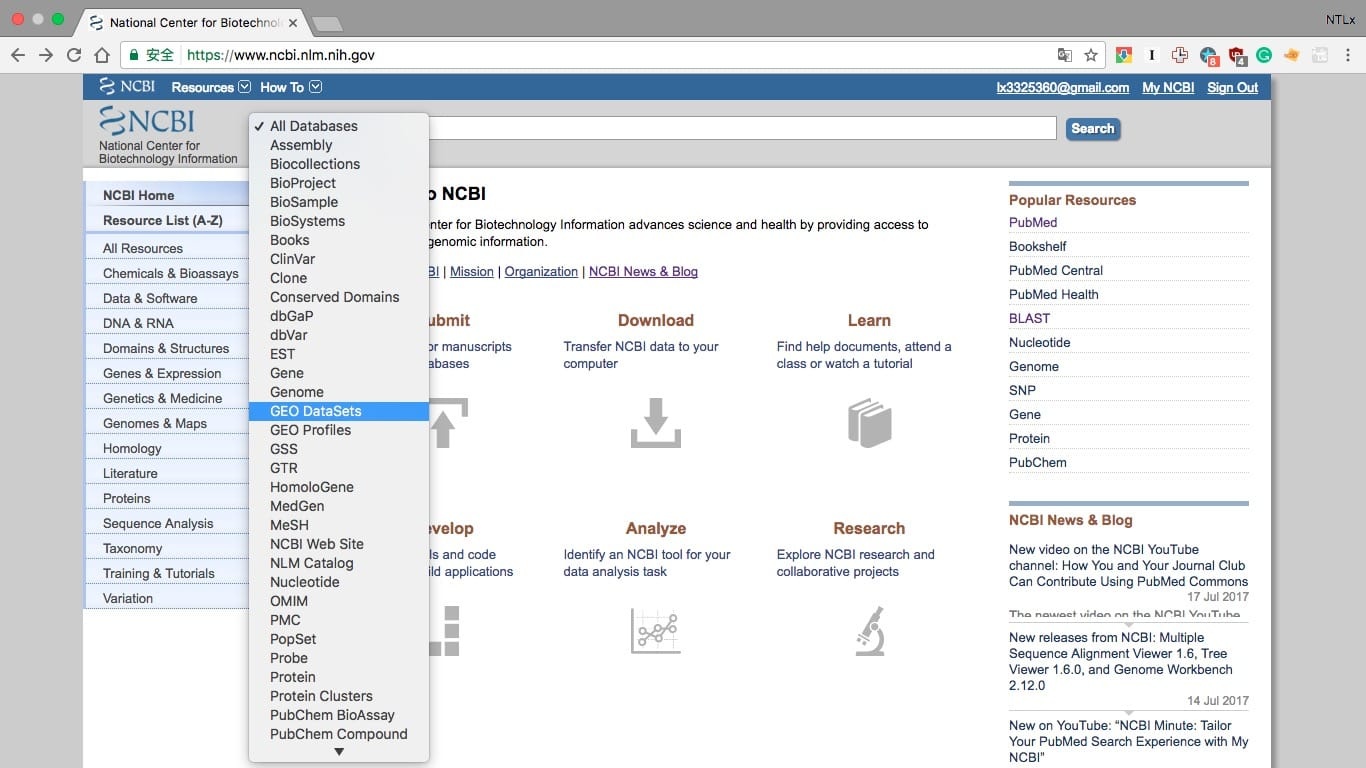Open the colorful download arrow extension
This screenshot has height=768, width=1366.
[x=1124, y=55]
